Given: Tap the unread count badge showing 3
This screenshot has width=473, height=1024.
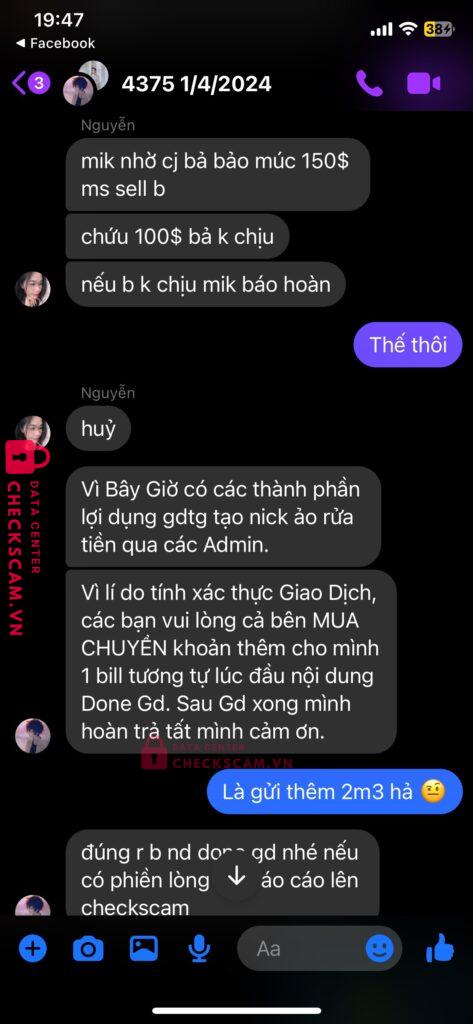Looking at the screenshot, I should pyautogui.click(x=39, y=83).
